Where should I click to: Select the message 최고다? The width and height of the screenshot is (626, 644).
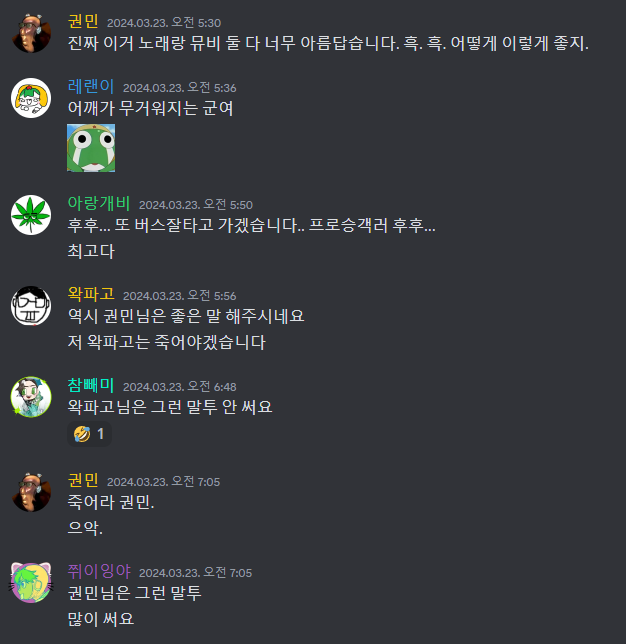tap(91, 251)
